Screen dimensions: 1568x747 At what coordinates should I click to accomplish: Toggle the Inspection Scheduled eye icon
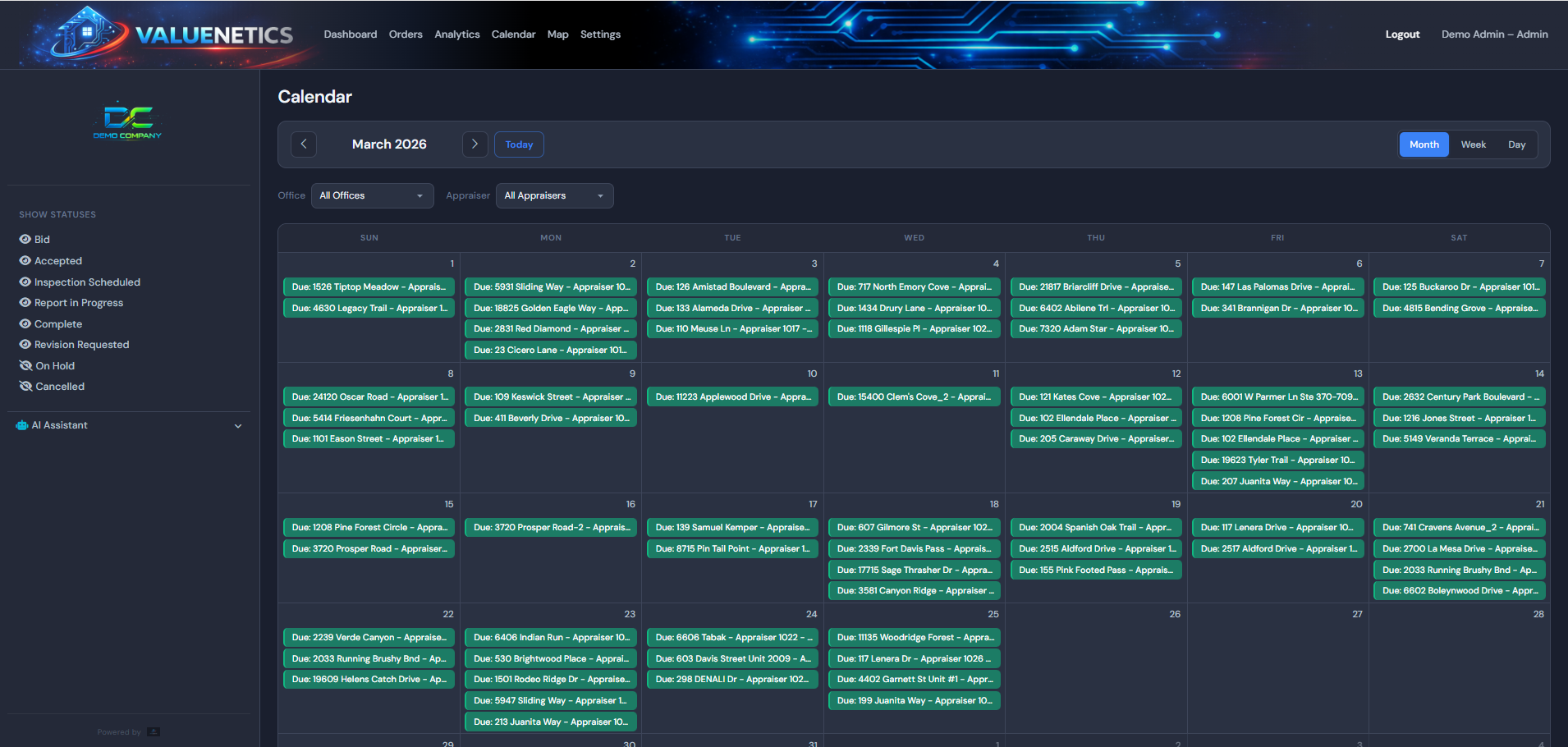(25, 282)
